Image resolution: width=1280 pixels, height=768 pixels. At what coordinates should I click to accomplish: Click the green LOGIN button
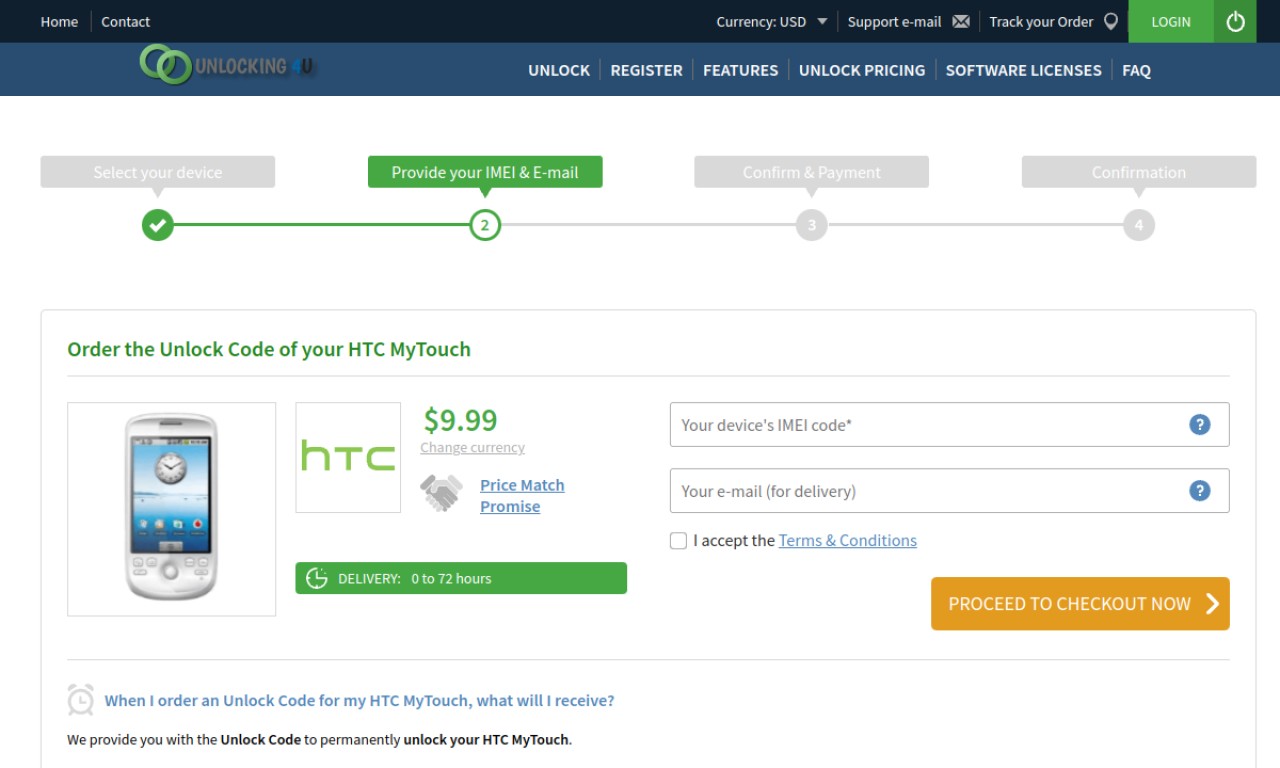1171,21
